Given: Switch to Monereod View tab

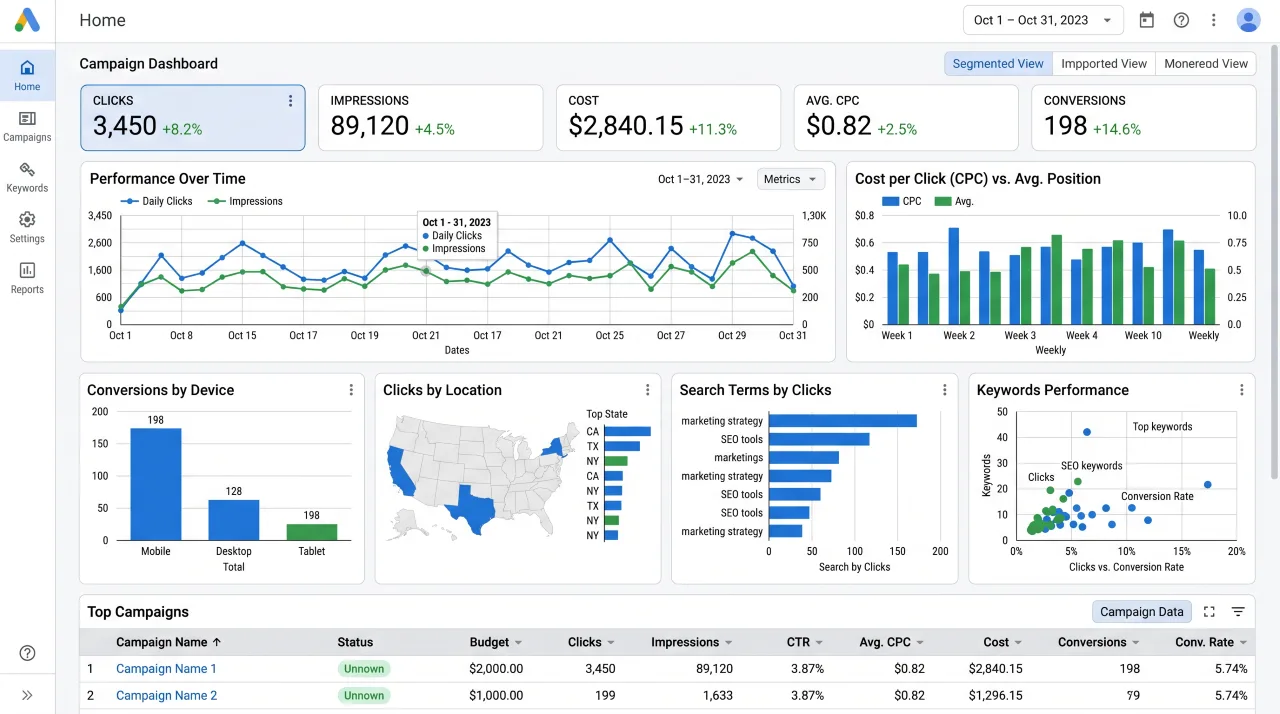Looking at the screenshot, I should 1206,63.
